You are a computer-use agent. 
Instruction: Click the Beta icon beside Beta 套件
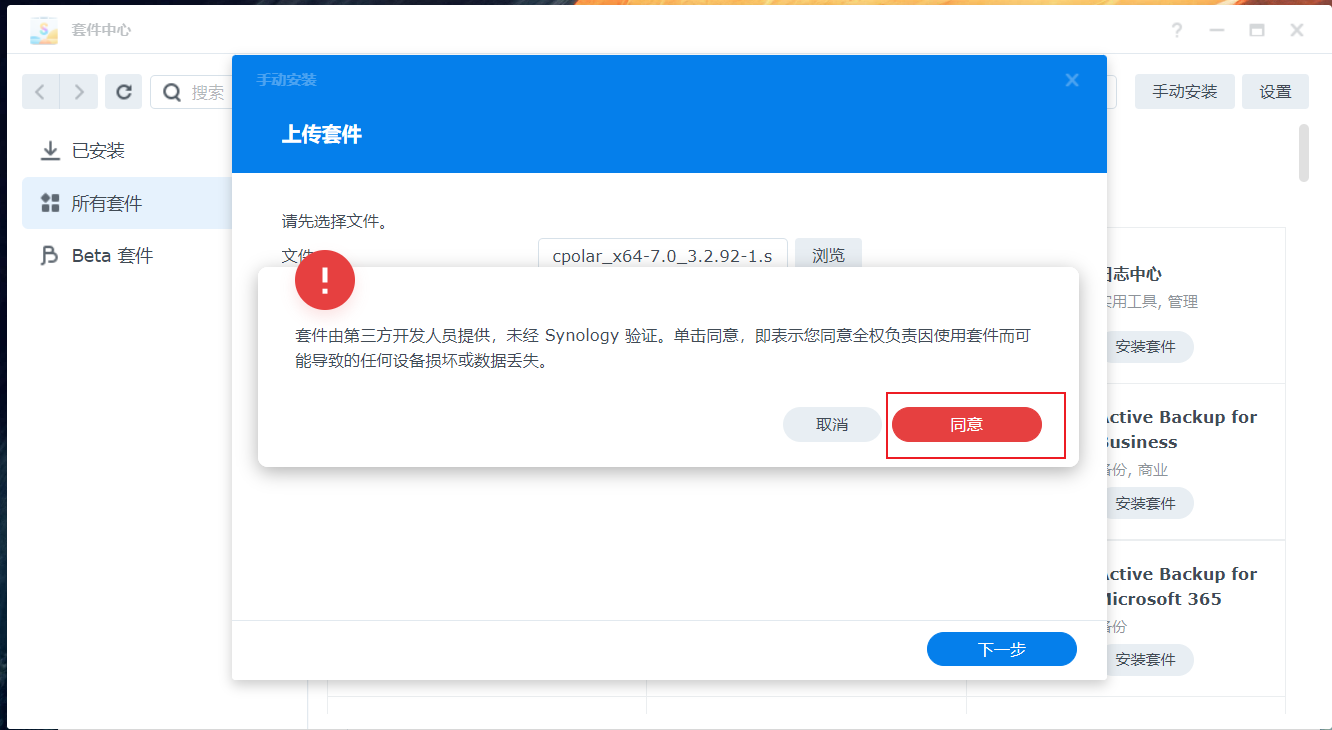click(x=49, y=255)
